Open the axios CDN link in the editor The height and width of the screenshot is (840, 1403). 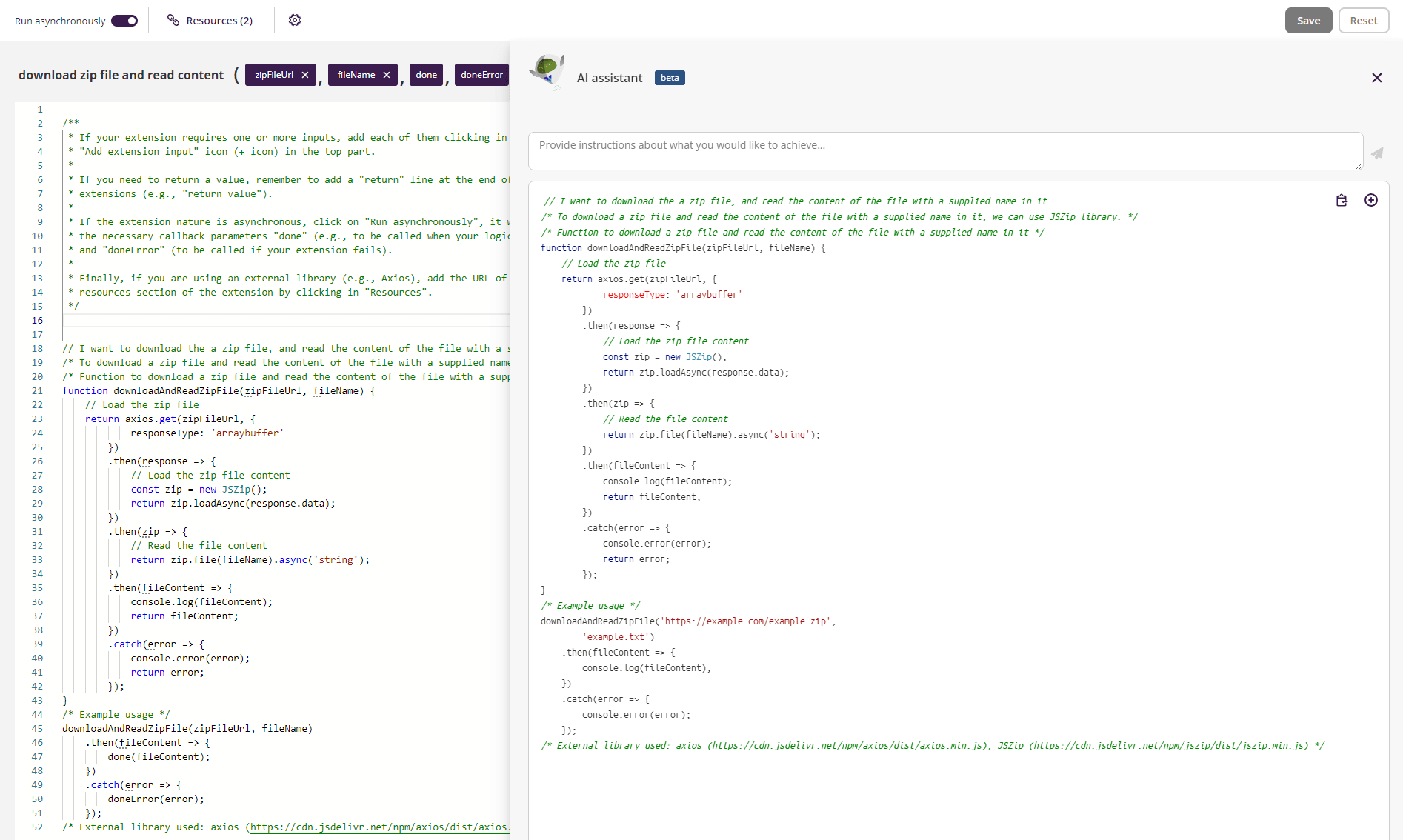379,827
